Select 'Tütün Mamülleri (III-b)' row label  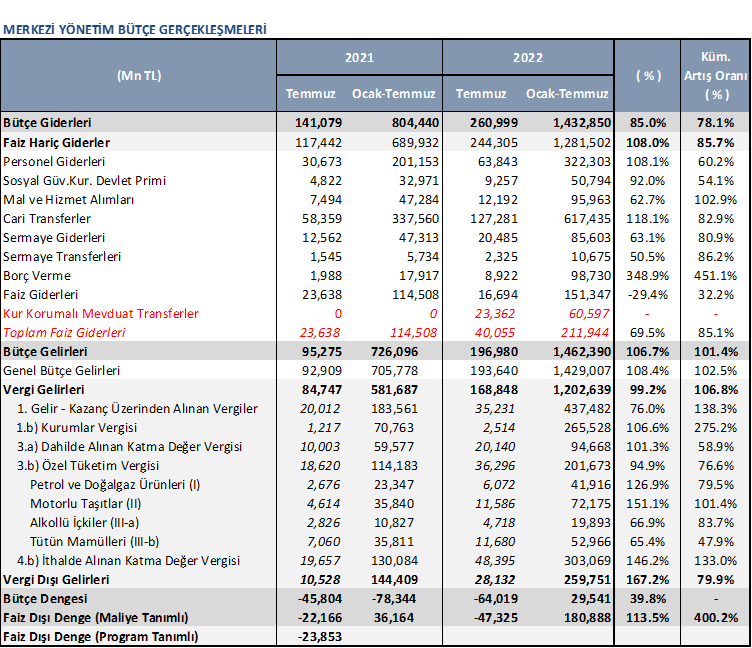pyautogui.click(x=94, y=542)
